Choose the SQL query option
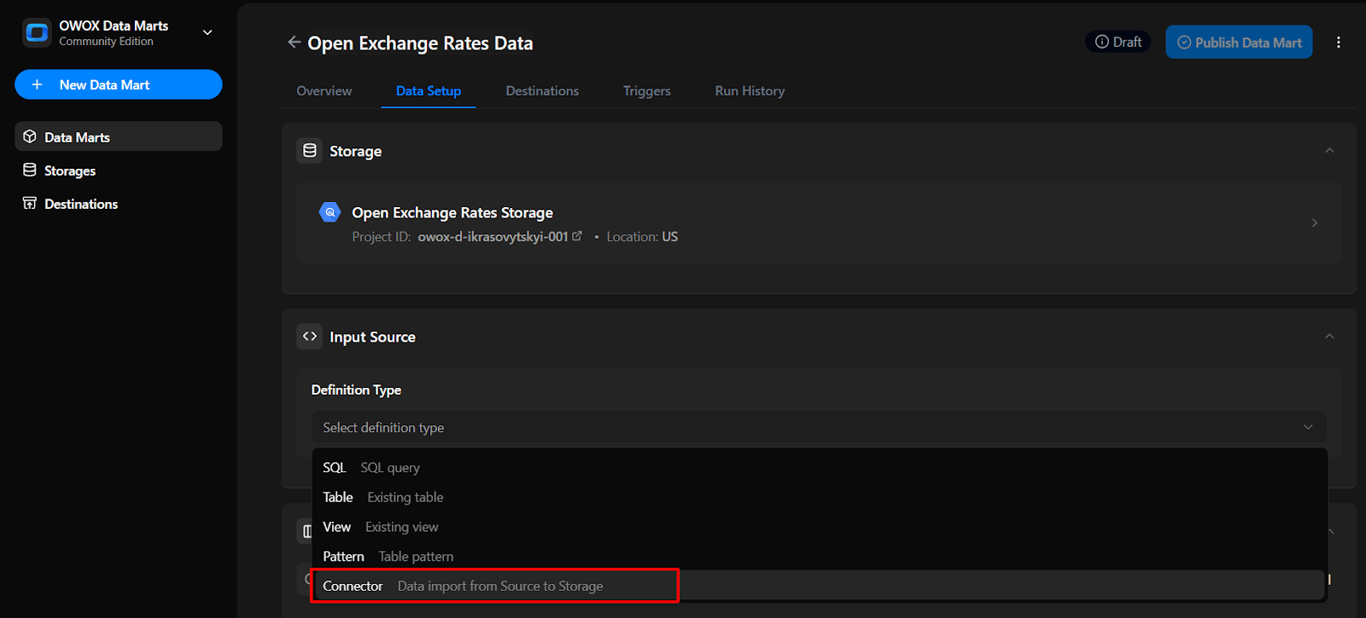The width and height of the screenshot is (1366, 618). point(819,468)
